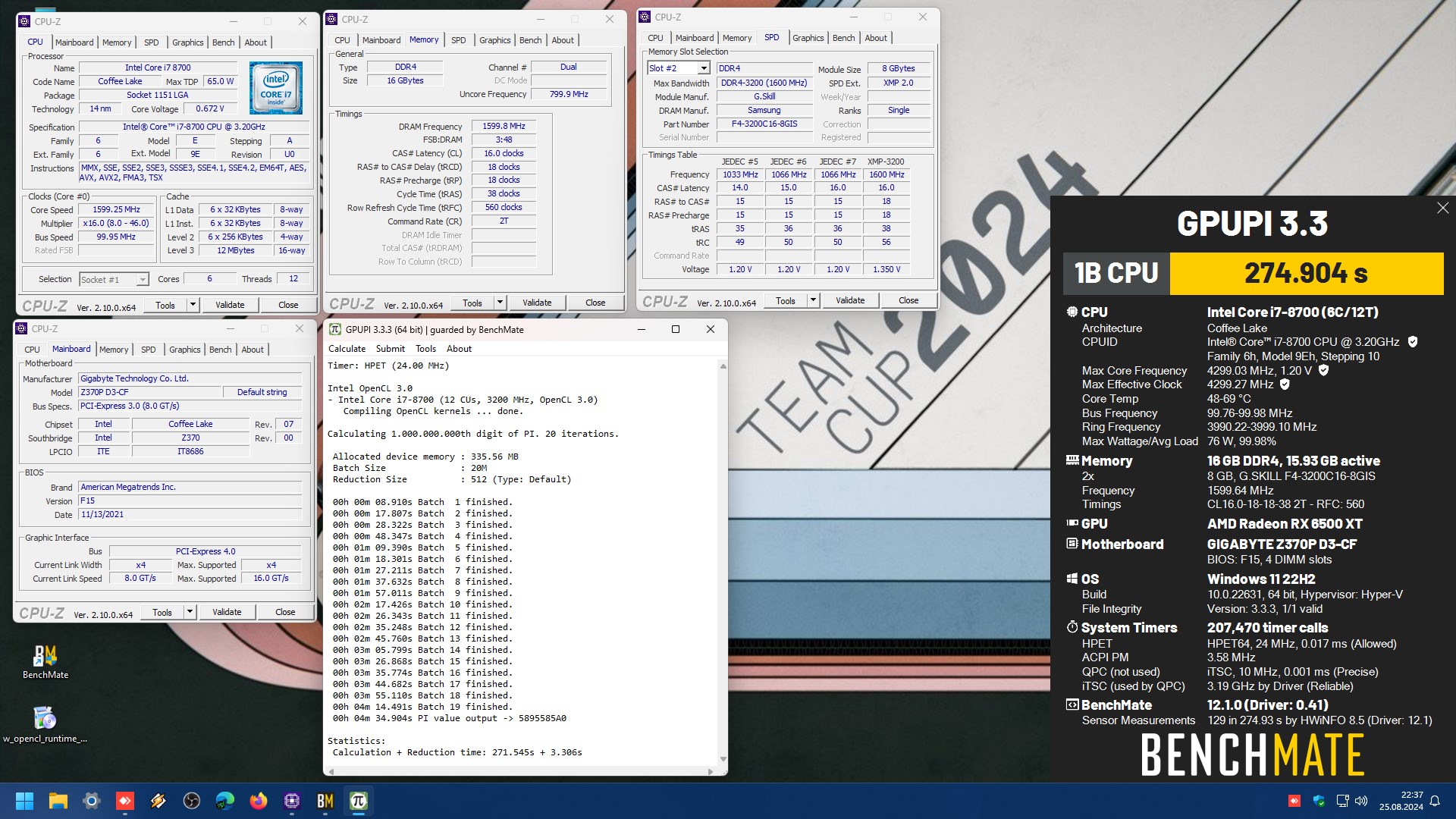
Task: Click Close button in Mainboard-tab CPU-Z window
Action: 285,612
